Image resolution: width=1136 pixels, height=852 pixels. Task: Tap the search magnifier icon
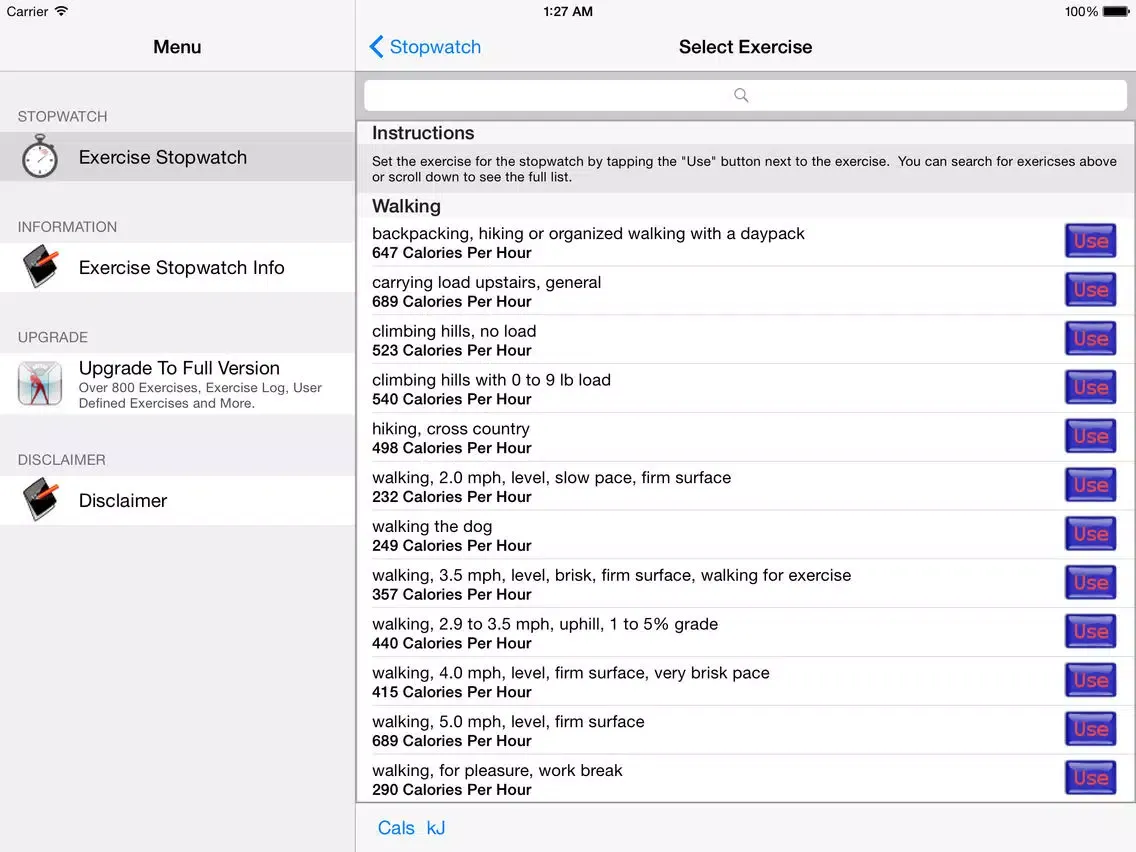pyautogui.click(x=740, y=95)
